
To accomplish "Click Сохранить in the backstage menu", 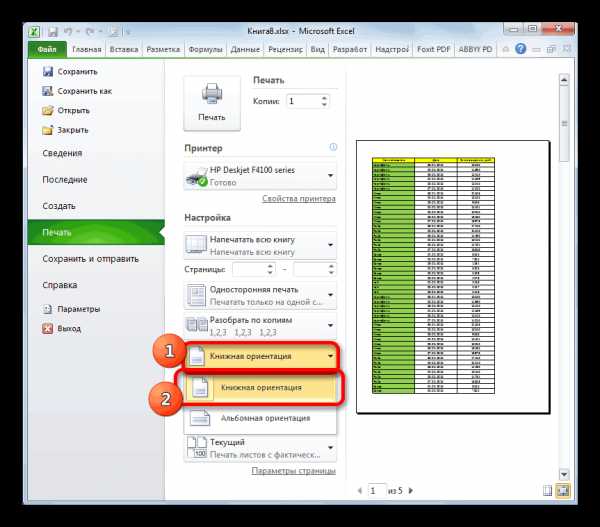I will pos(77,72).
